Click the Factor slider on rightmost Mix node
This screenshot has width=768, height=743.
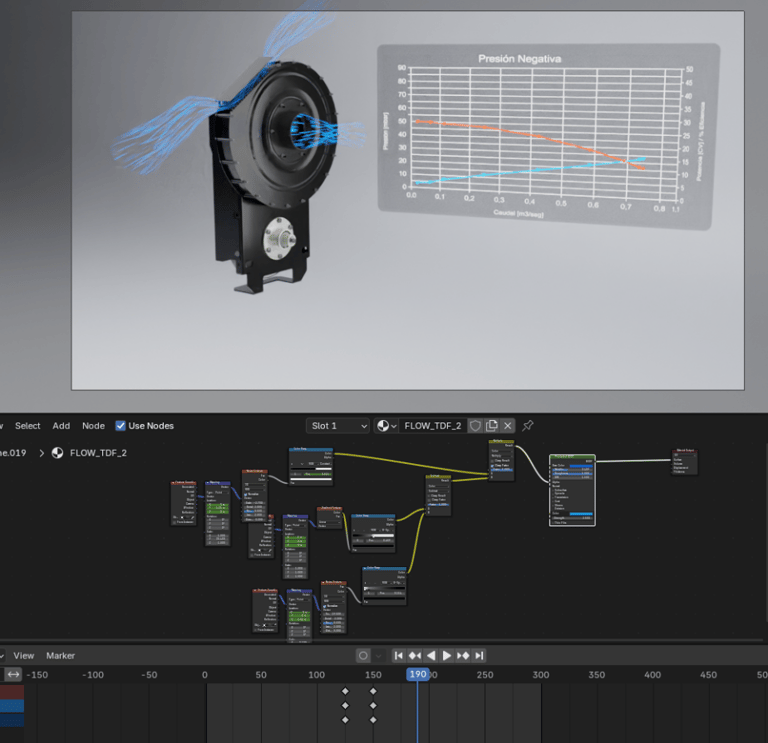pos(502,470)
